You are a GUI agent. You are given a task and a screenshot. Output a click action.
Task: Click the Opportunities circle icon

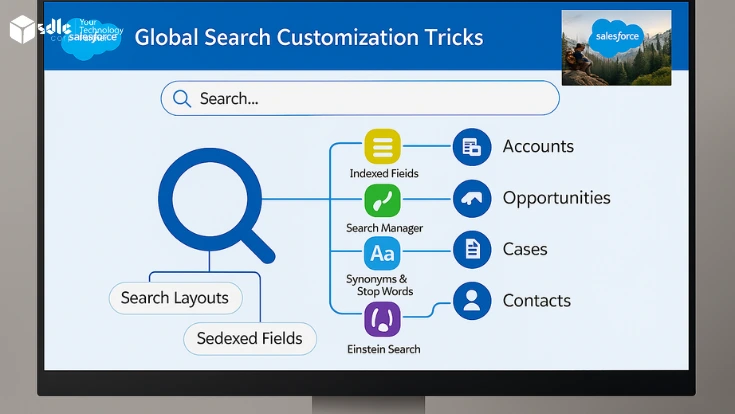472,198
